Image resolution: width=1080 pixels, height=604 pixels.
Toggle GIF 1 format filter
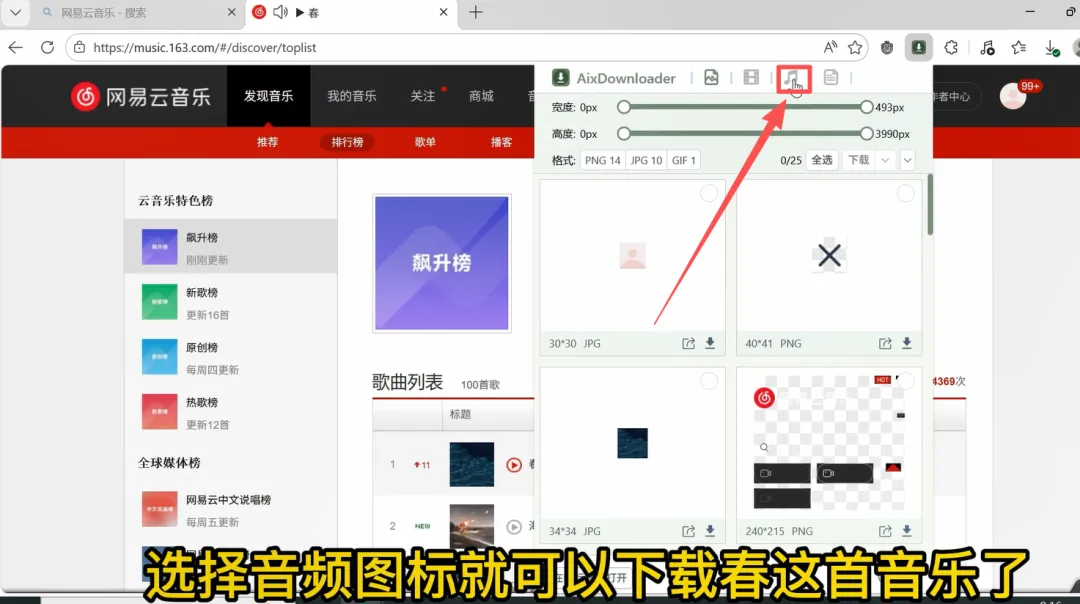tap(683, 160)
